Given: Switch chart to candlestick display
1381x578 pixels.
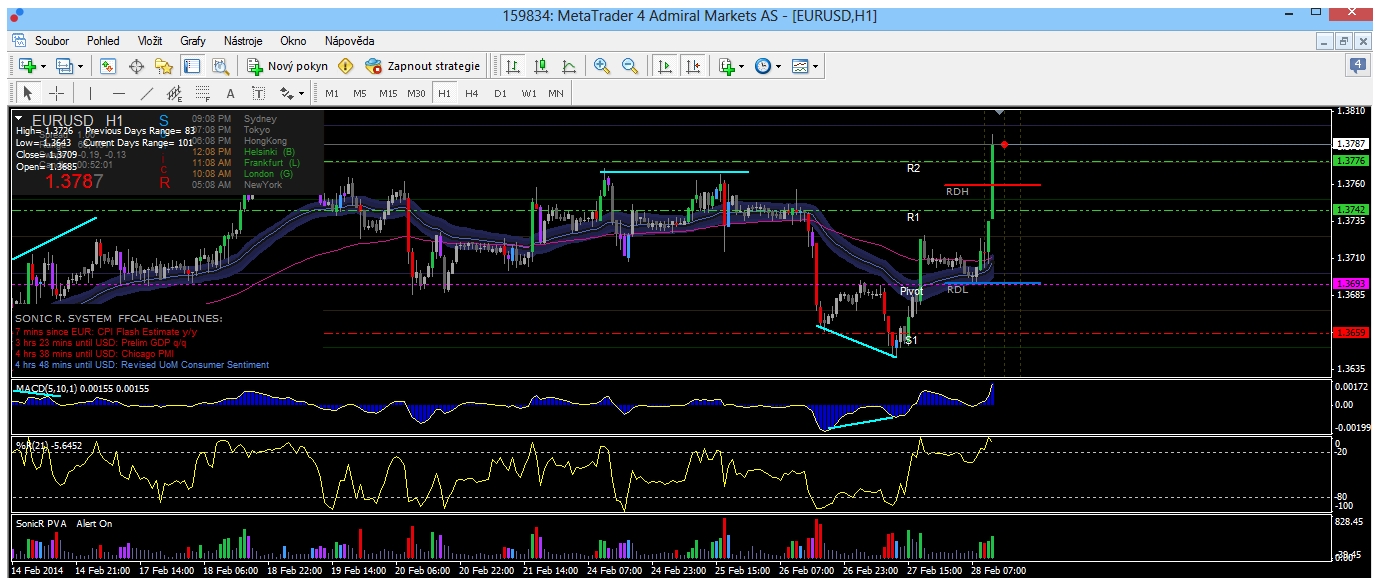Looking at the screenshot, I should pos(541,66).
